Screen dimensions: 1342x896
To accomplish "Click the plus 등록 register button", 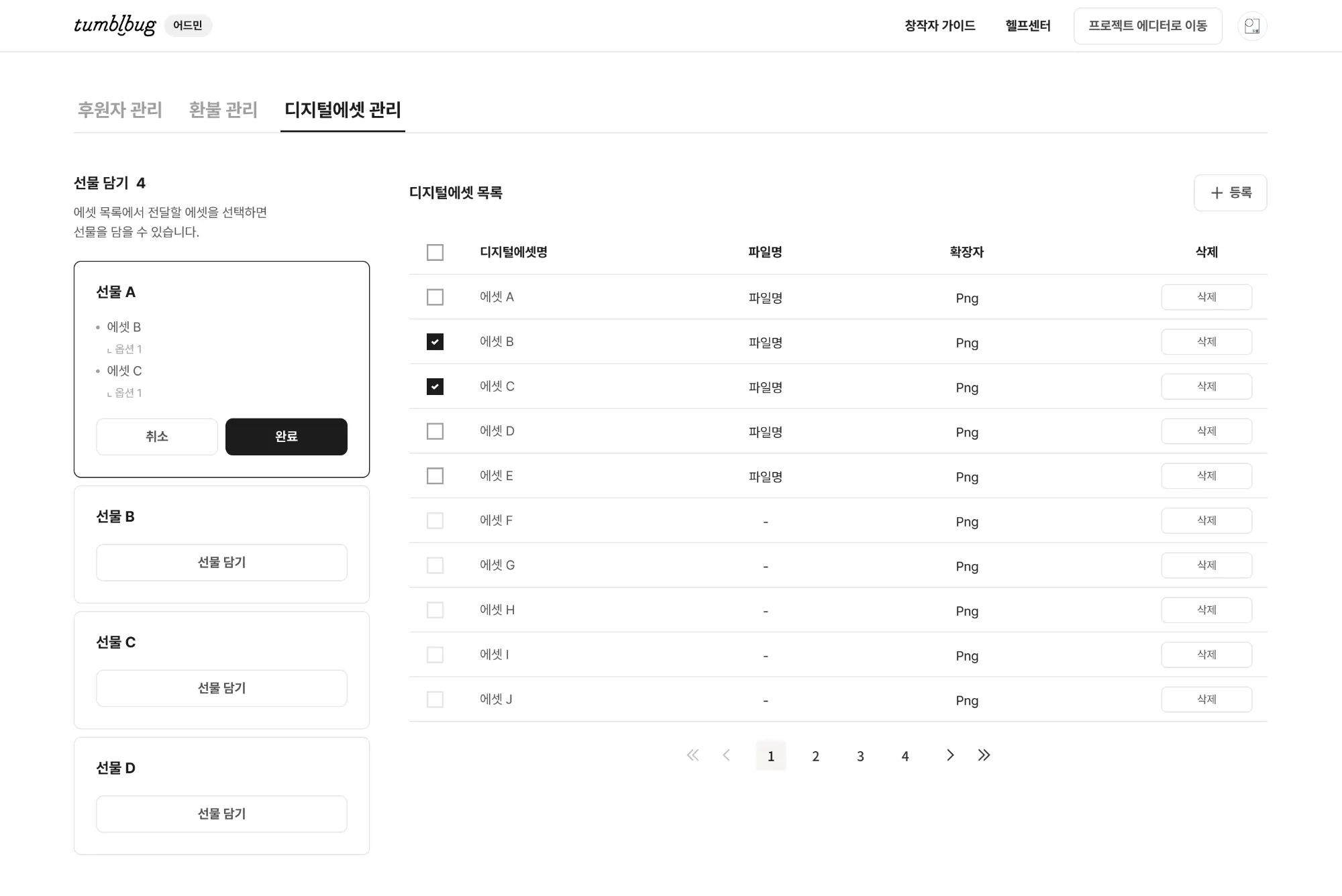I will coord(1230,193).
